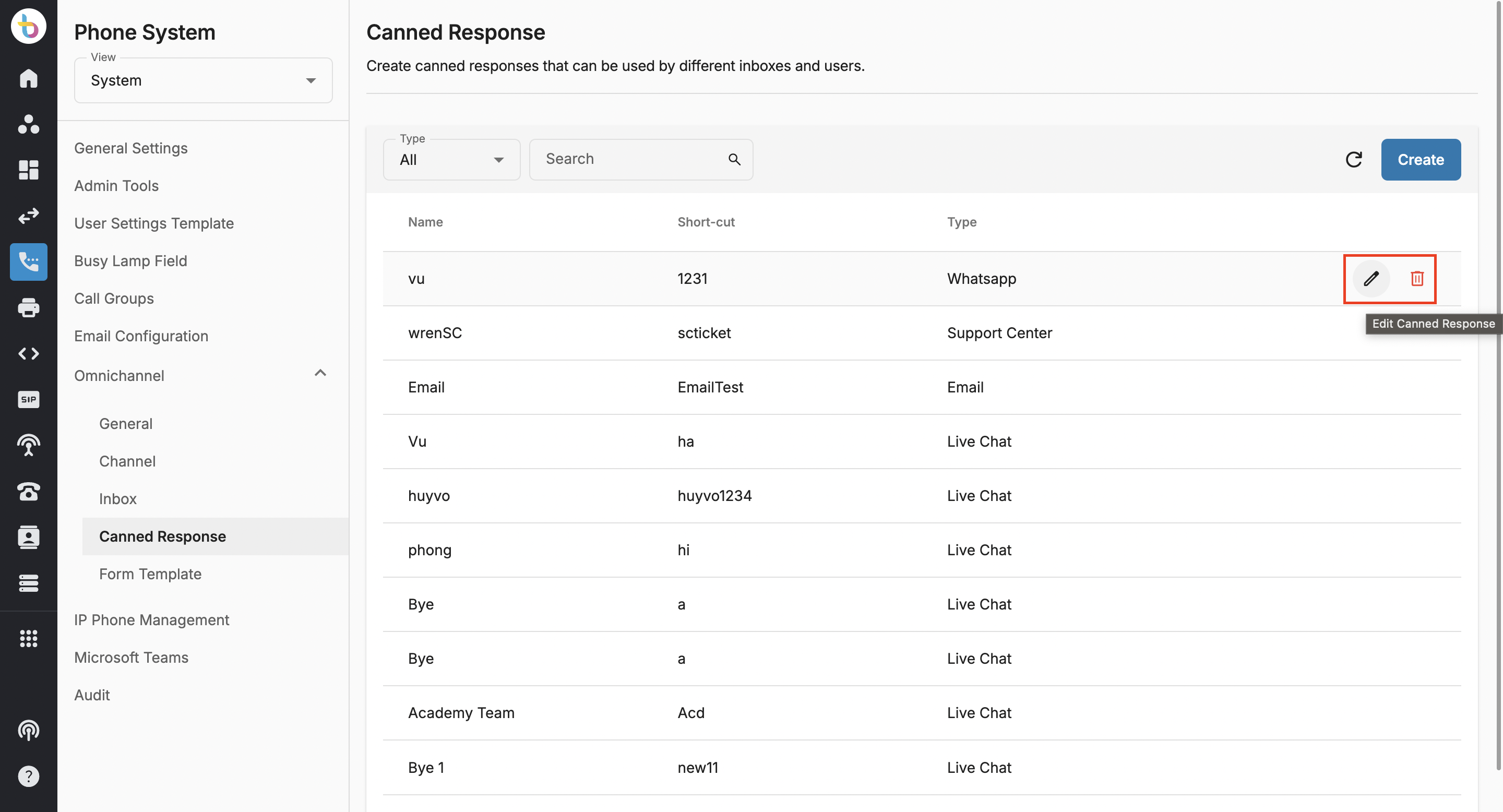1503x812 pixels.
Task: Select the Phone System icon in sidebar
Action: pos(28,261)
